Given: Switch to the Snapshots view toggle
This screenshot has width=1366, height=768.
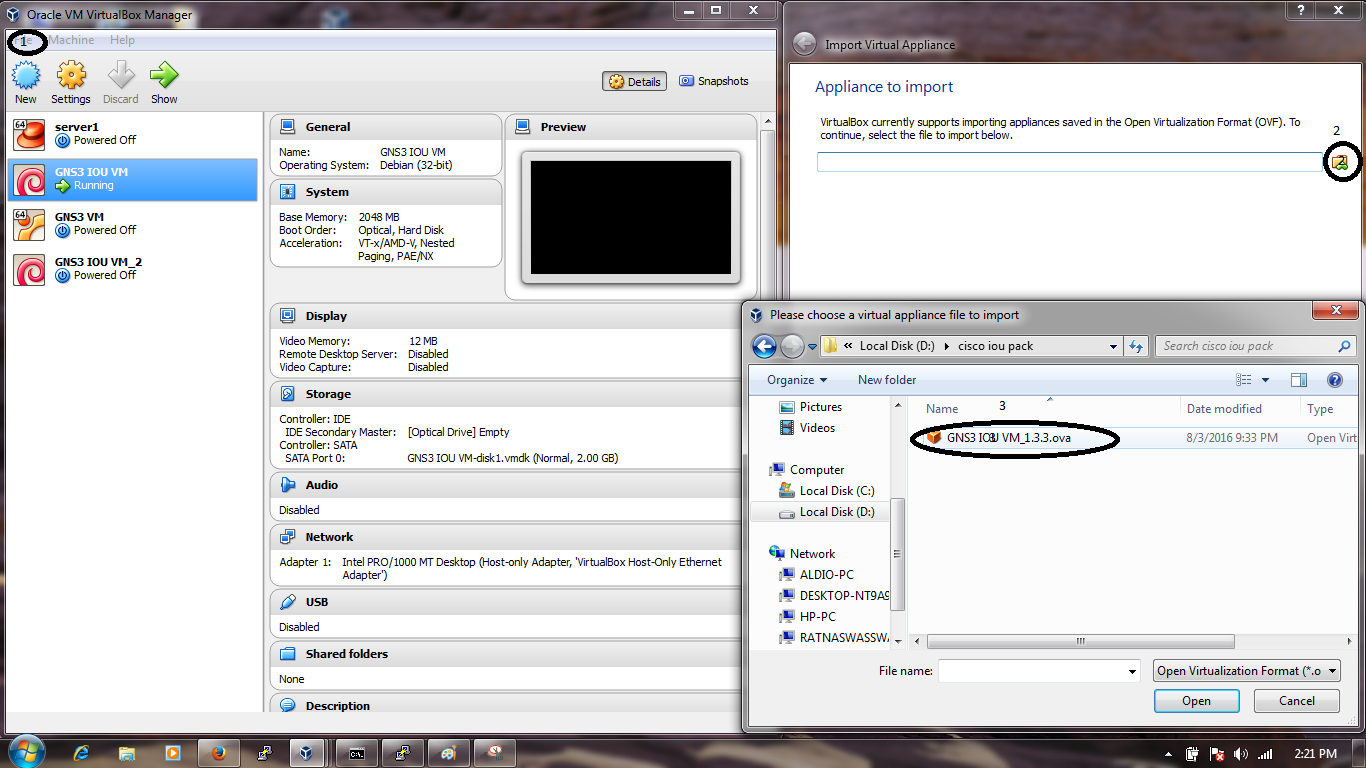Looking at the screenshot, I should pyautogui.click(x=713, y=81).
